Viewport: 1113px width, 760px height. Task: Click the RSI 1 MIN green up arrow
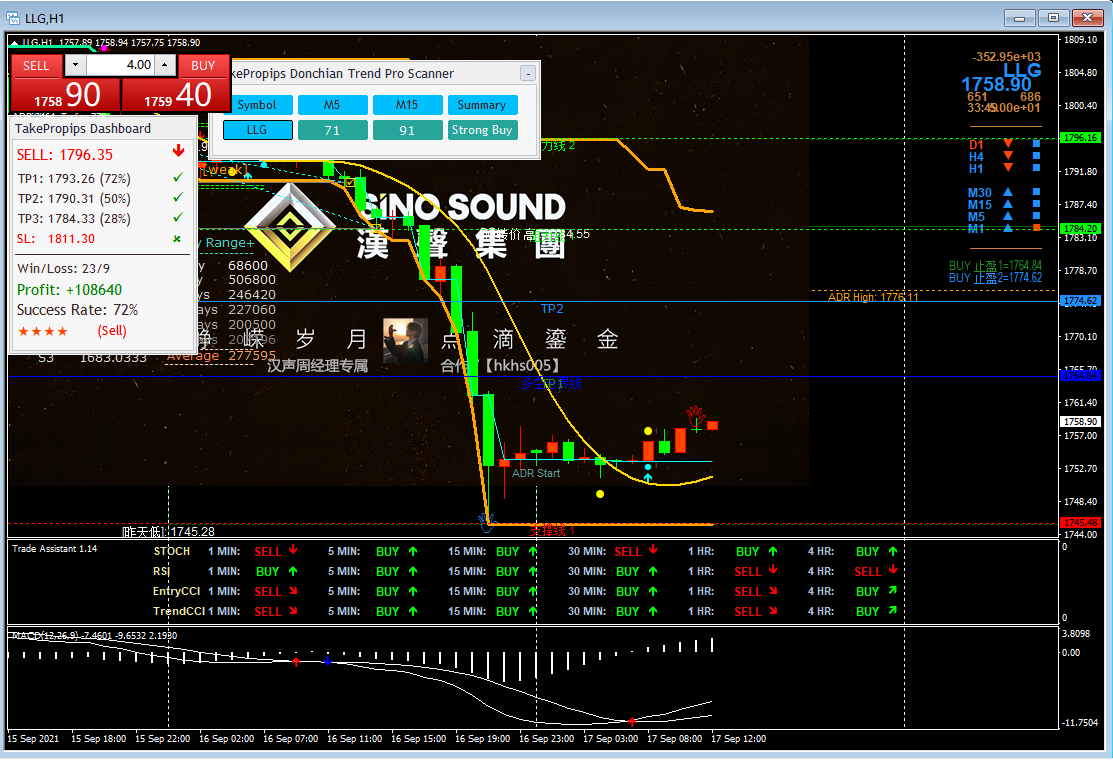(293, 571)
